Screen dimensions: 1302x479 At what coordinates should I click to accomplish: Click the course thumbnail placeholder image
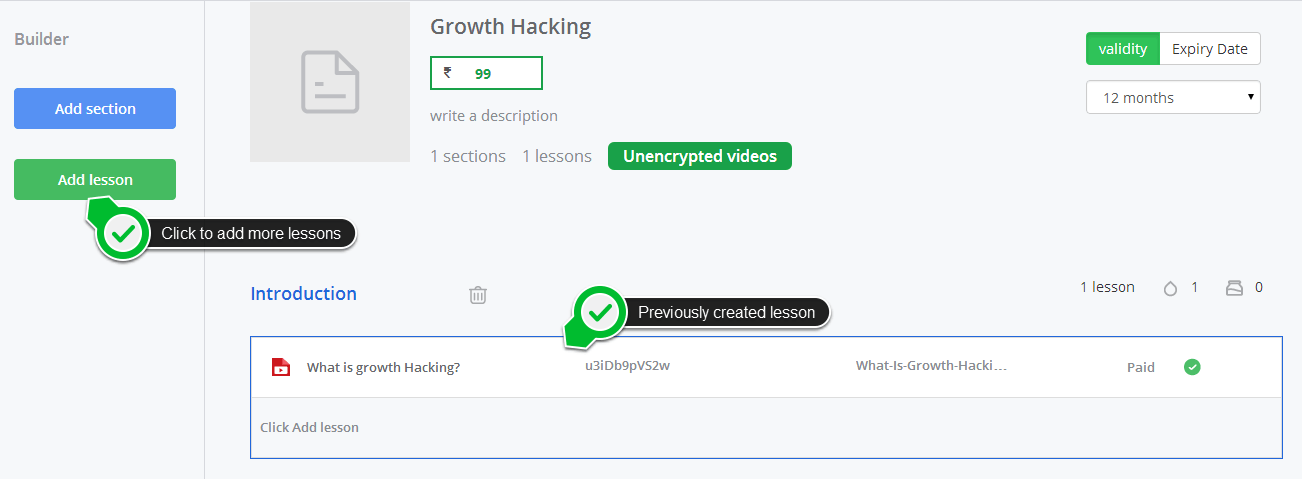(330, 82)
